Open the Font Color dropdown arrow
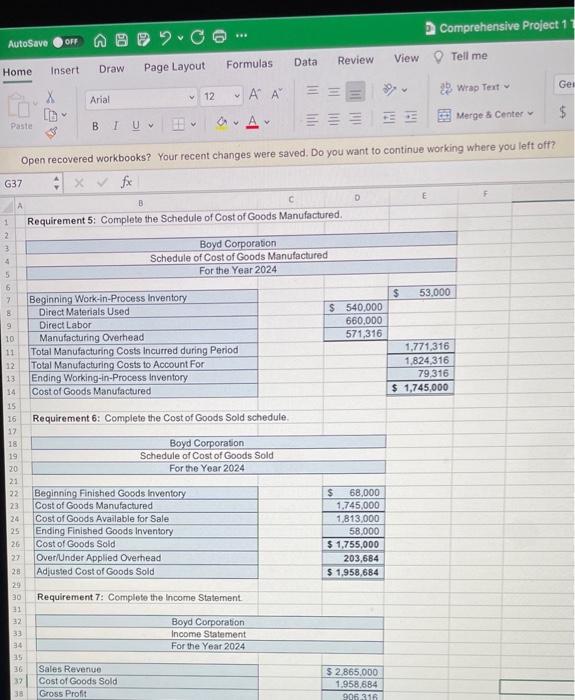 tap(267, 121)
